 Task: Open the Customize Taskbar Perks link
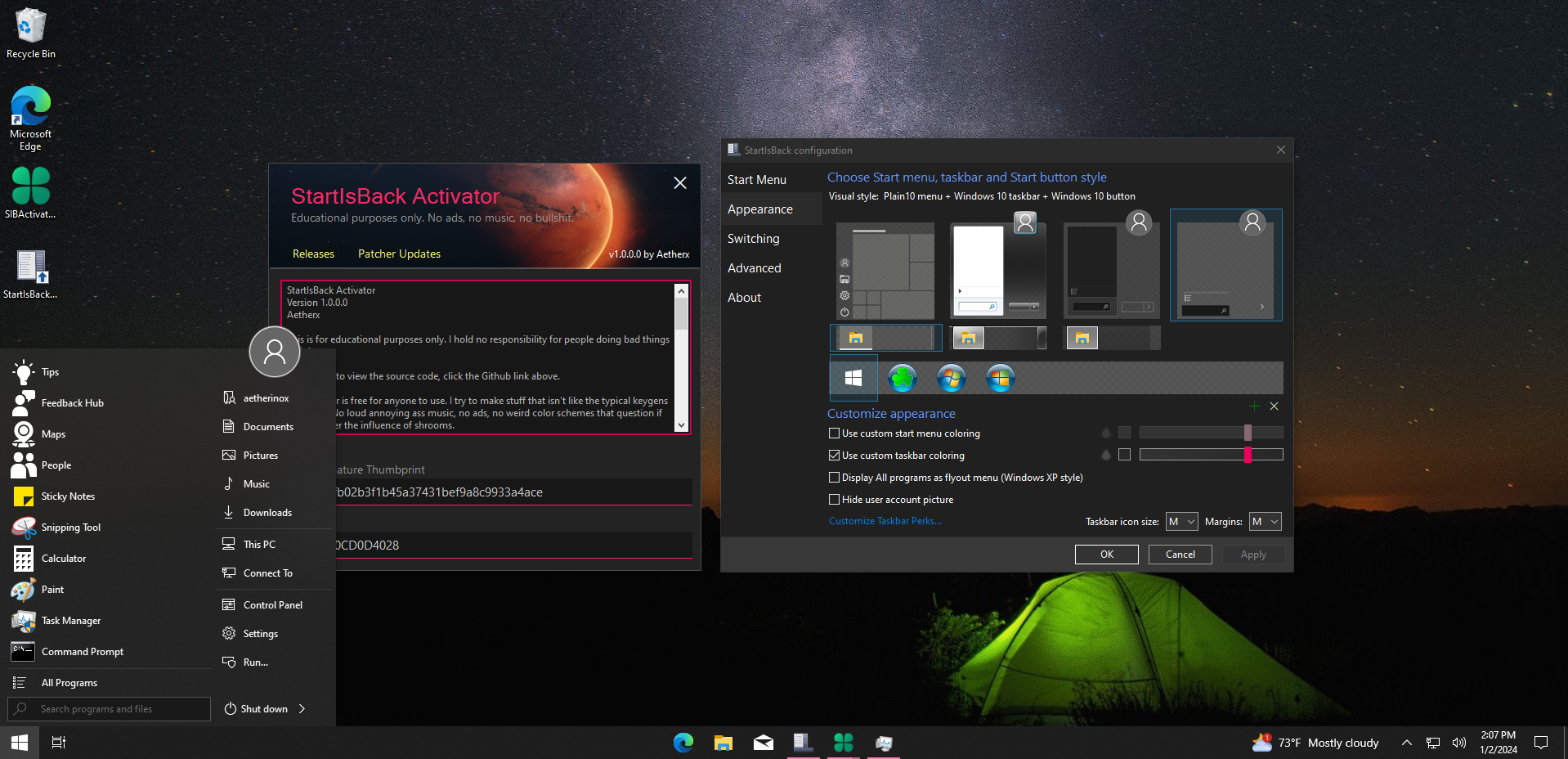(885, 521)
